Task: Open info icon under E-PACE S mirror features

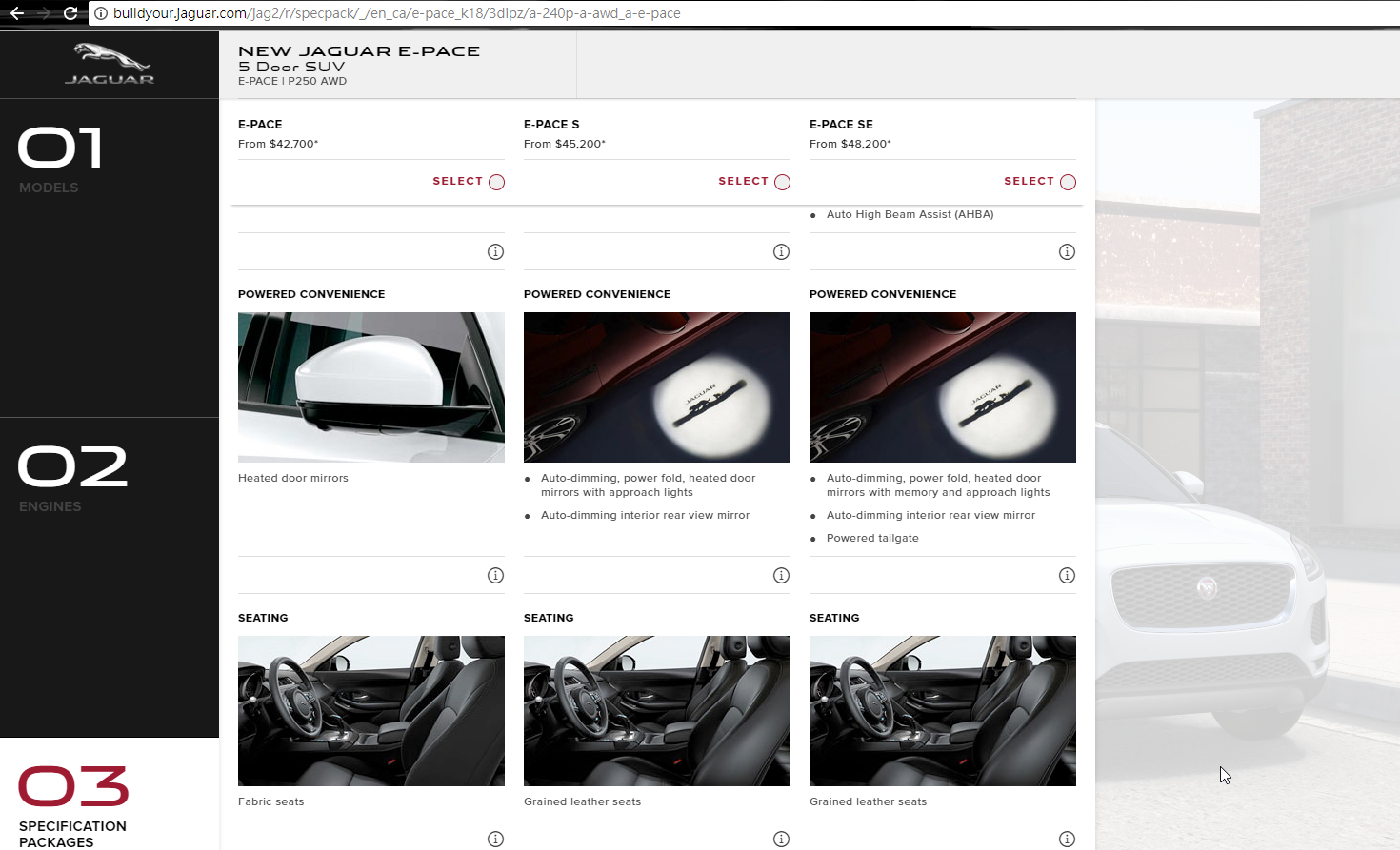Action: point(781,575)
